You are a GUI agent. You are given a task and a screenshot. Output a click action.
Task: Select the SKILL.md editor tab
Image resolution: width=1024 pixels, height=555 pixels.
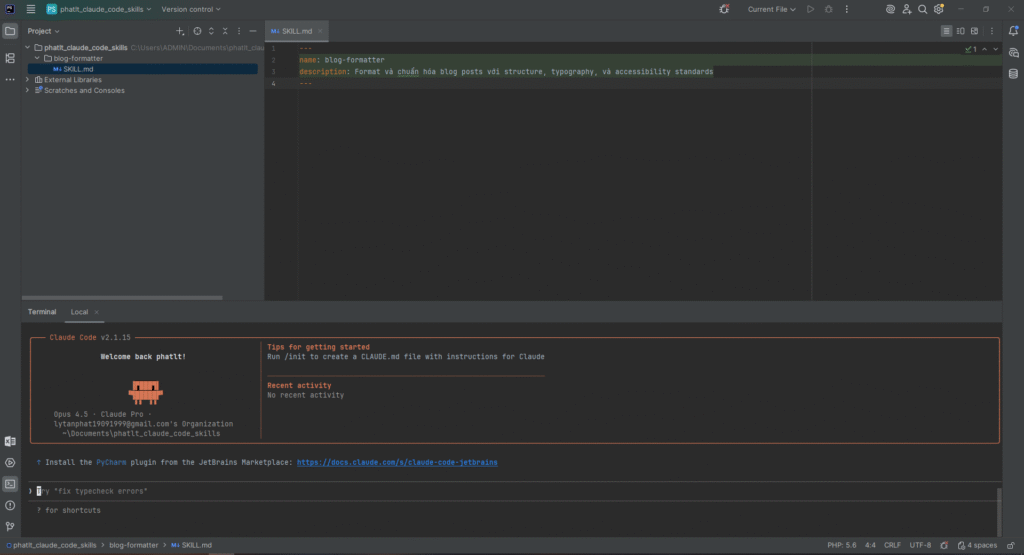[x=297, y=31]
